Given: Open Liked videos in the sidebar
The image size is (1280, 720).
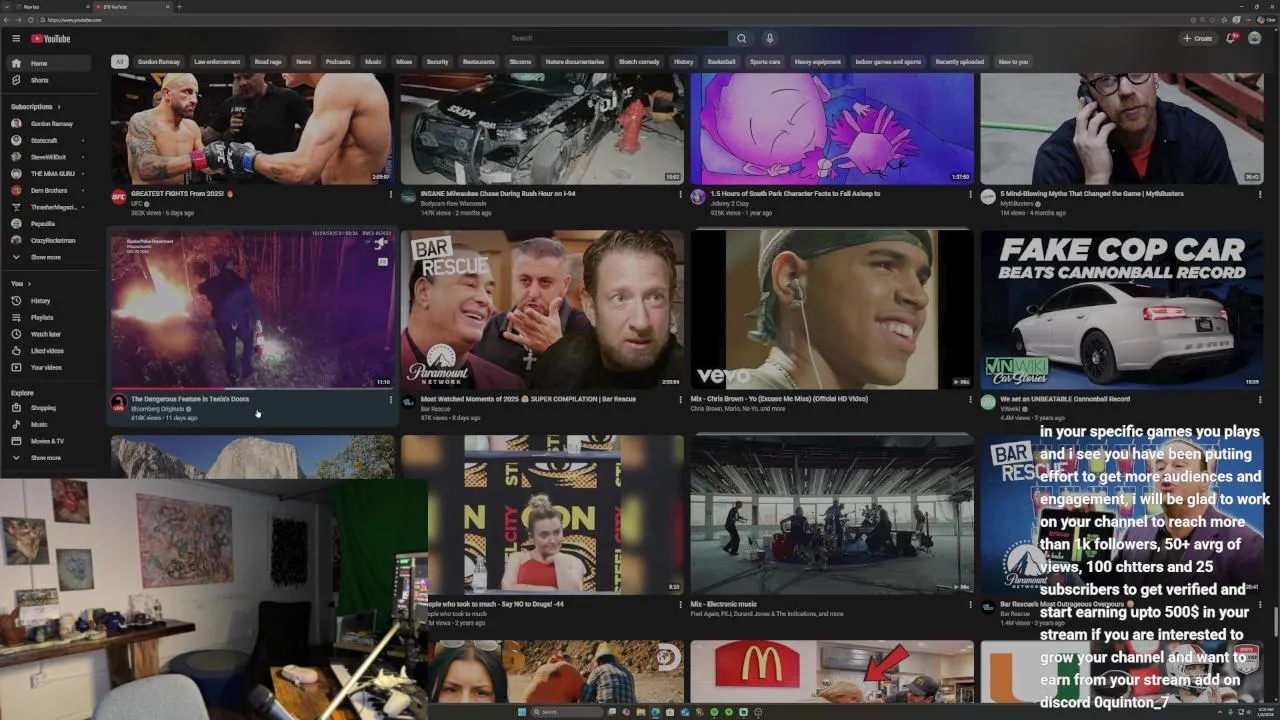Looking at the screenshot, I should [x=50, y=351].
